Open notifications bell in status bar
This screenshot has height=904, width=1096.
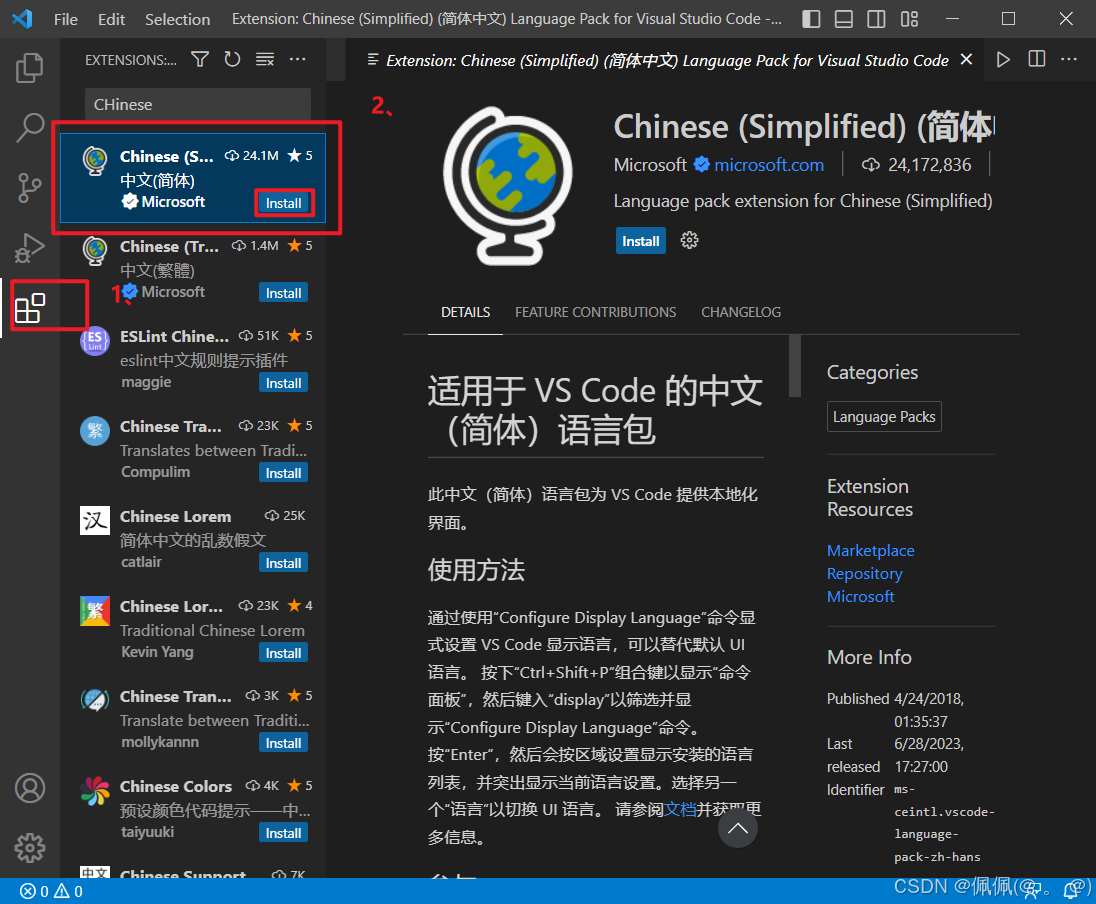[x=1071, y=890]
